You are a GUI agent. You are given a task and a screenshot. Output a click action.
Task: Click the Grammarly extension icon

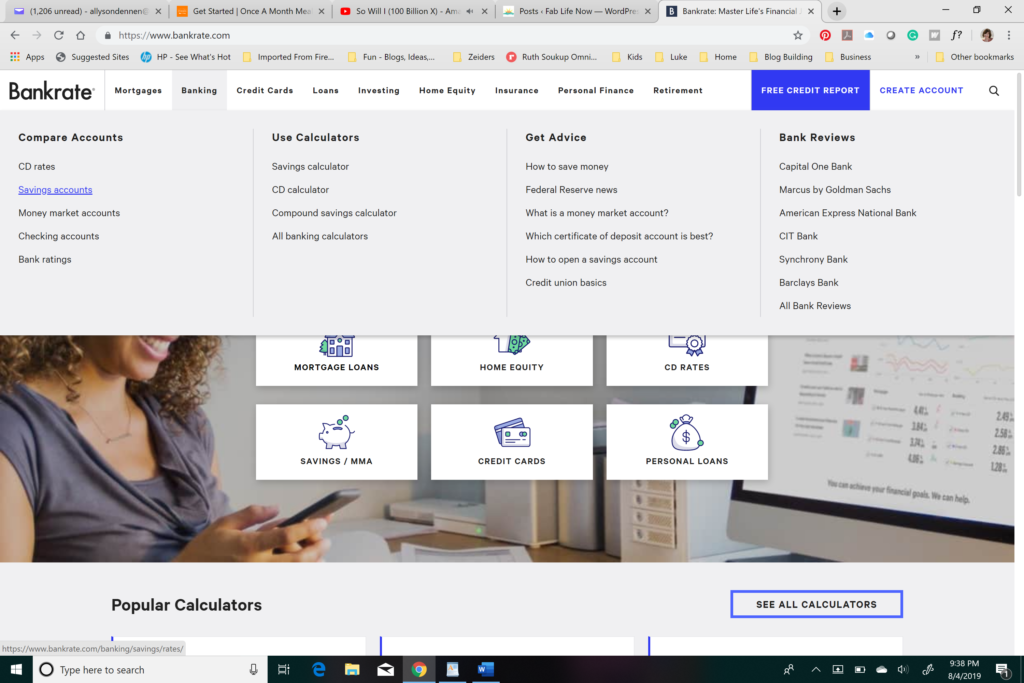click(912, 35)
